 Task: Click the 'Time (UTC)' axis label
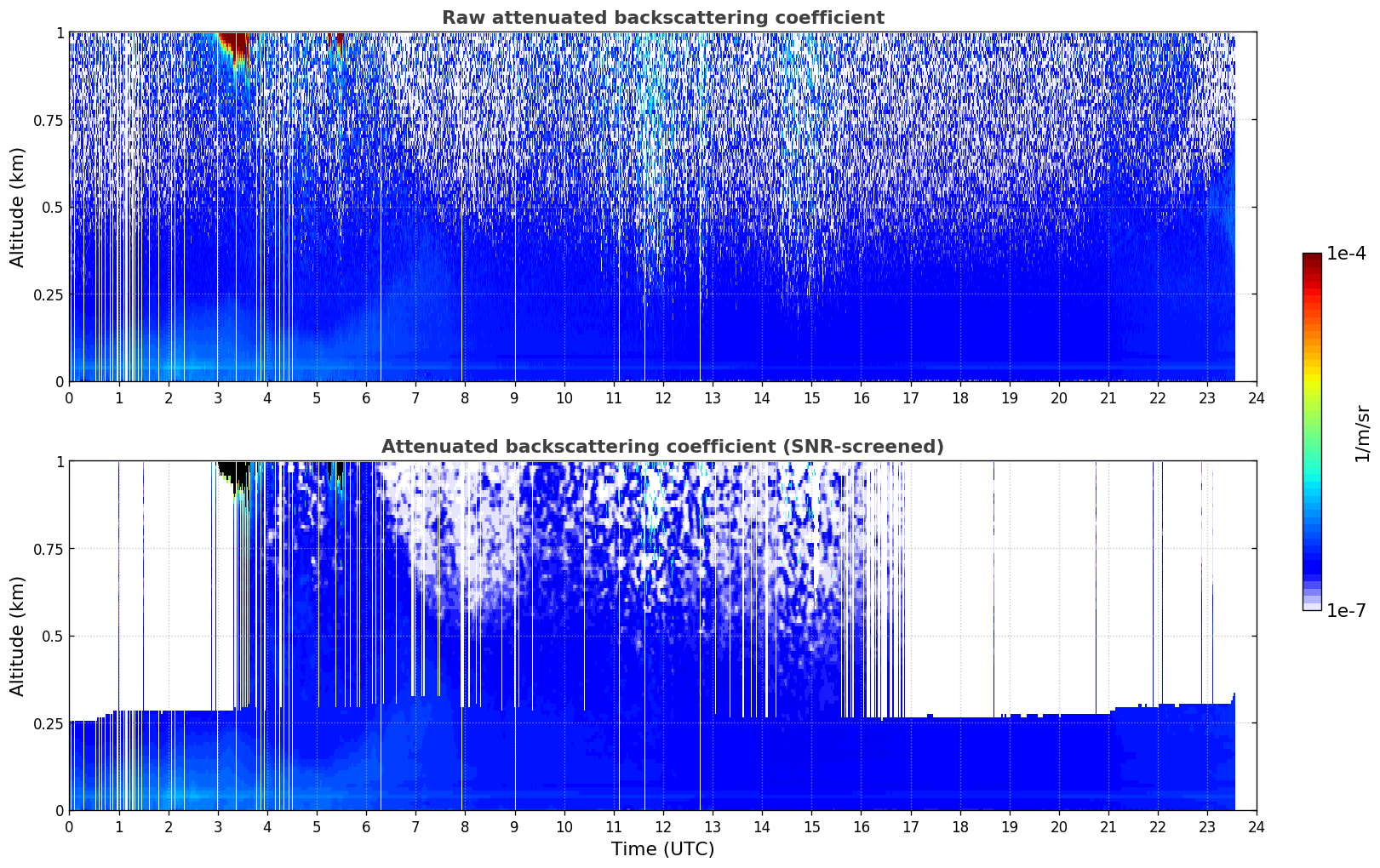coord(662,848)
